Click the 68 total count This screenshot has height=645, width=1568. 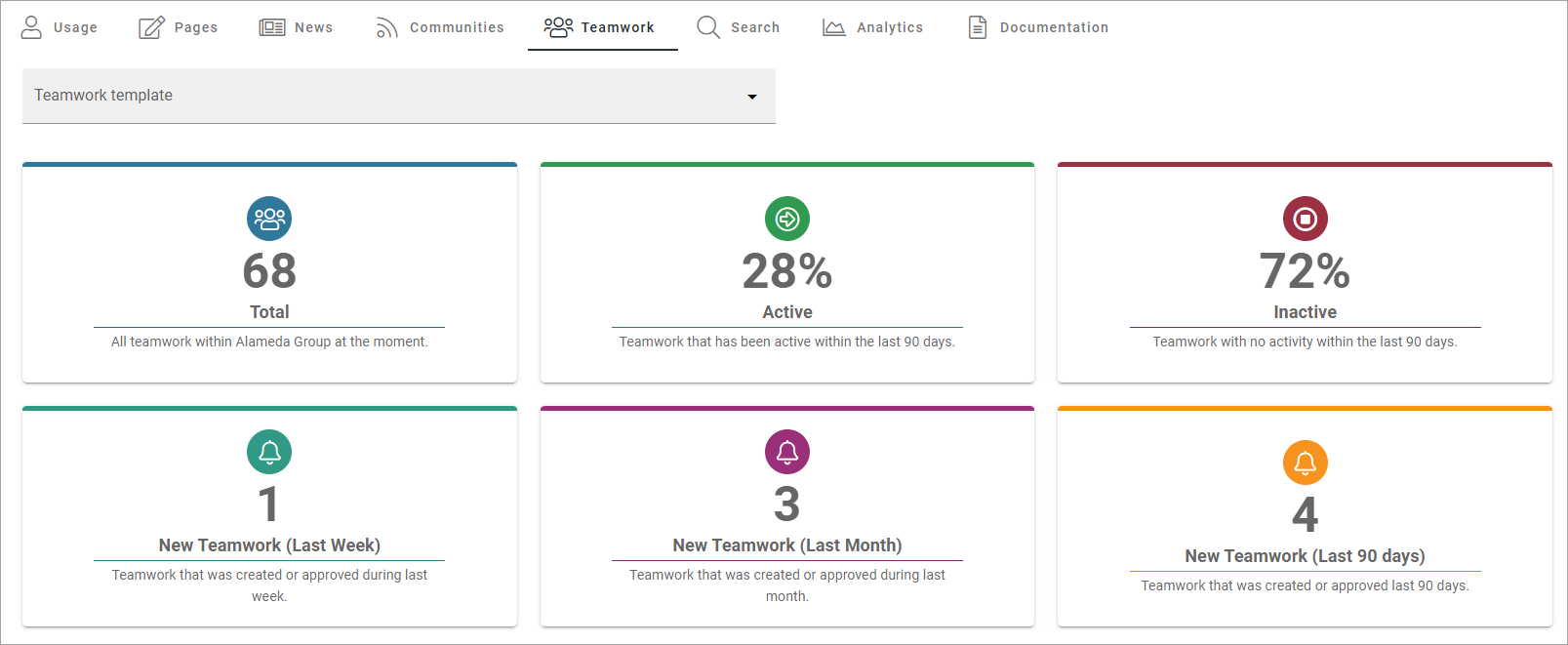click(x=269, y=271)
